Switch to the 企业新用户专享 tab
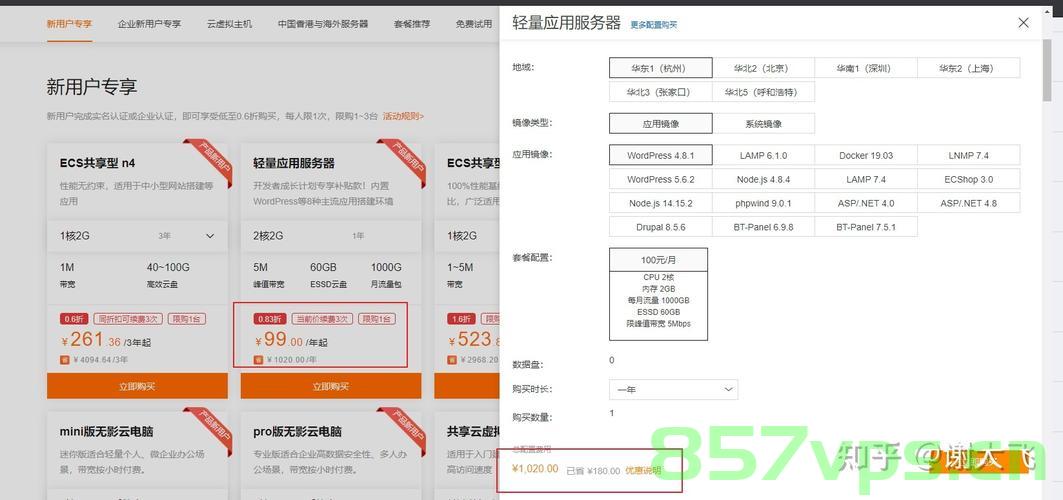Image resolution: width=1063 pixels, height=500 pixels. (149, 24)
